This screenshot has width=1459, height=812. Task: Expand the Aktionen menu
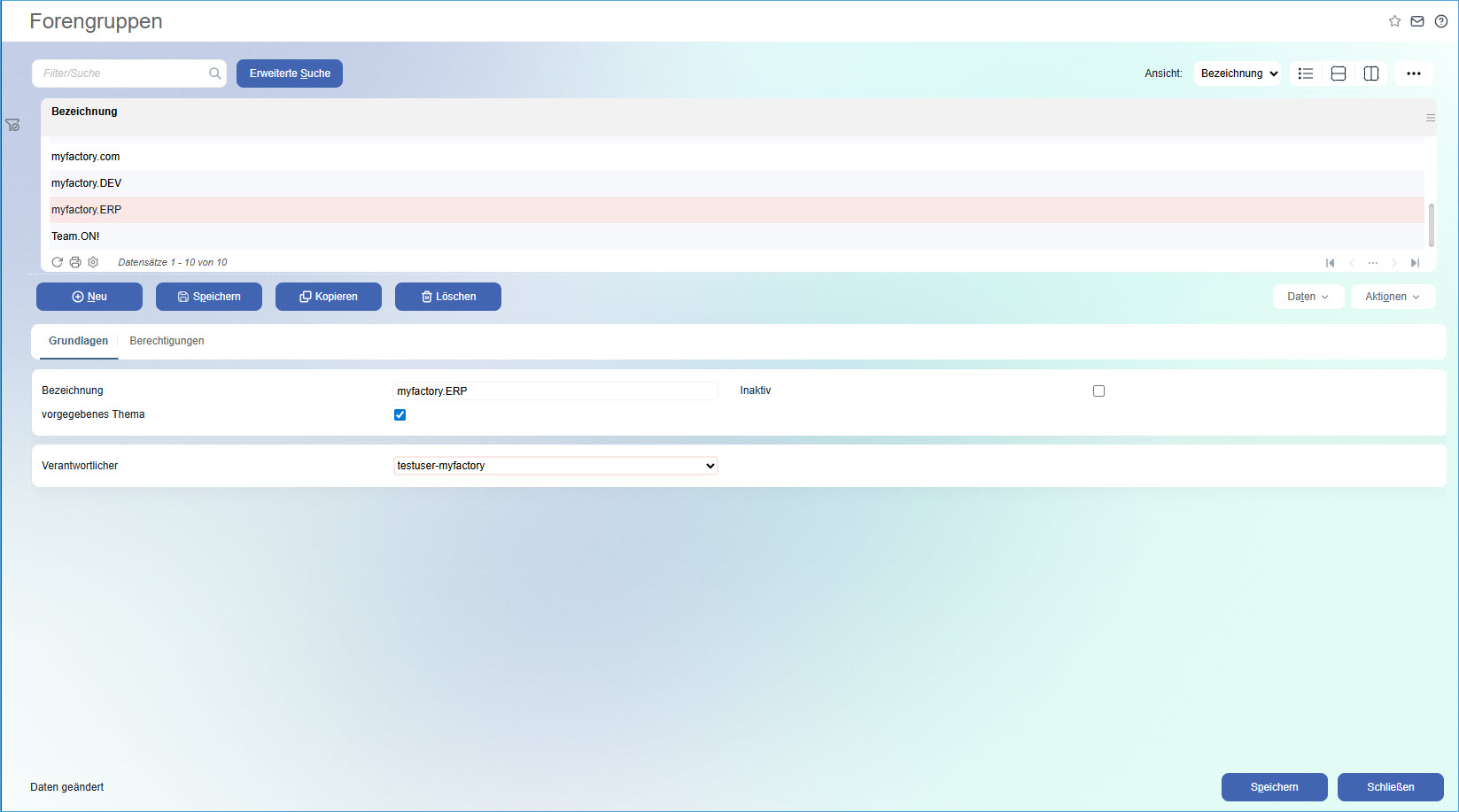[1393, 297]
